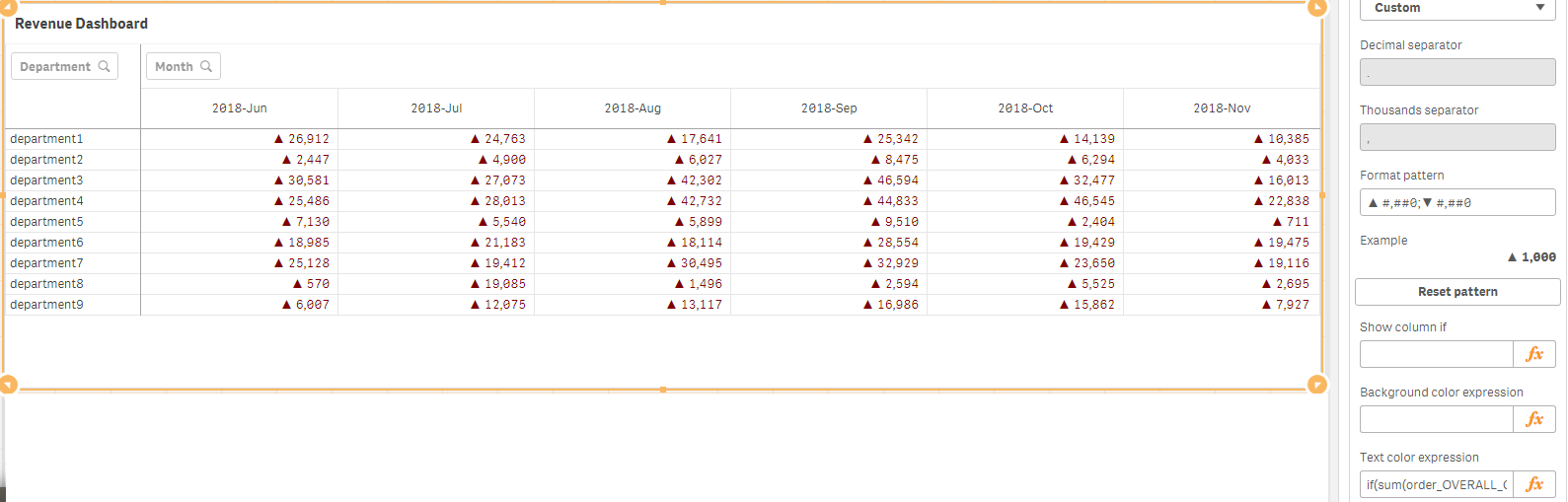Screen dimensions: 1568x502
Task: Select the department7 row label
Action: pos(46,263)
